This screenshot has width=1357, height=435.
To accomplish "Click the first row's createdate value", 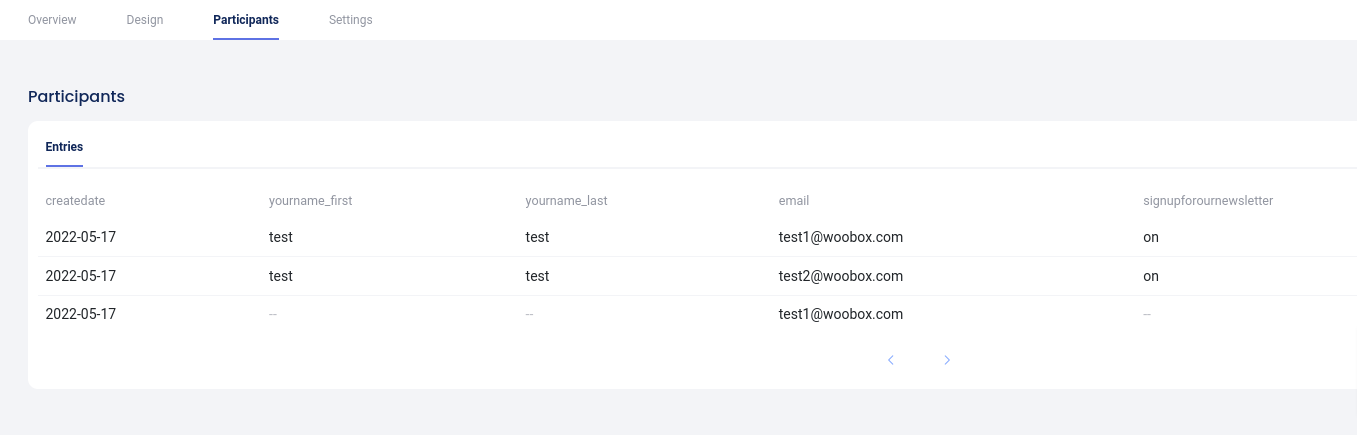I will pos(81,238).
